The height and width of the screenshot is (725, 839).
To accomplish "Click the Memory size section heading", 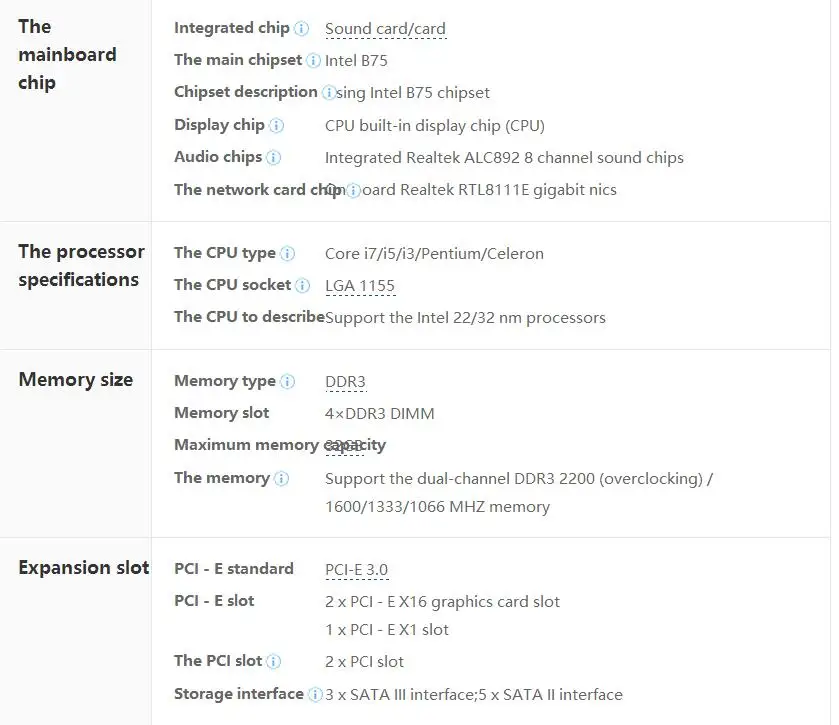I will [76, 380].
